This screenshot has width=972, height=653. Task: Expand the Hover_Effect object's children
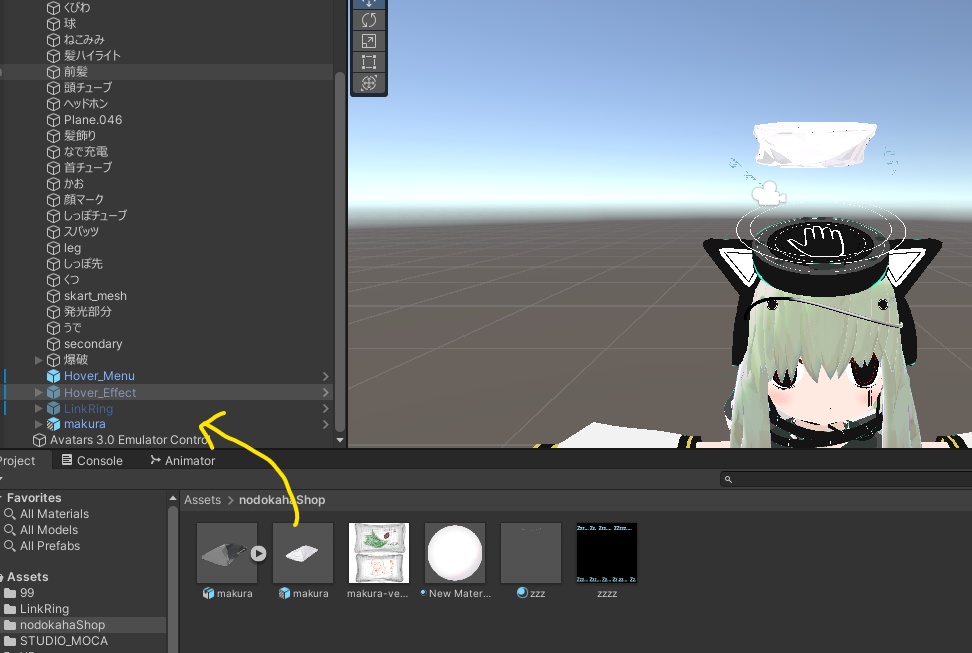(x=38, y=393)
